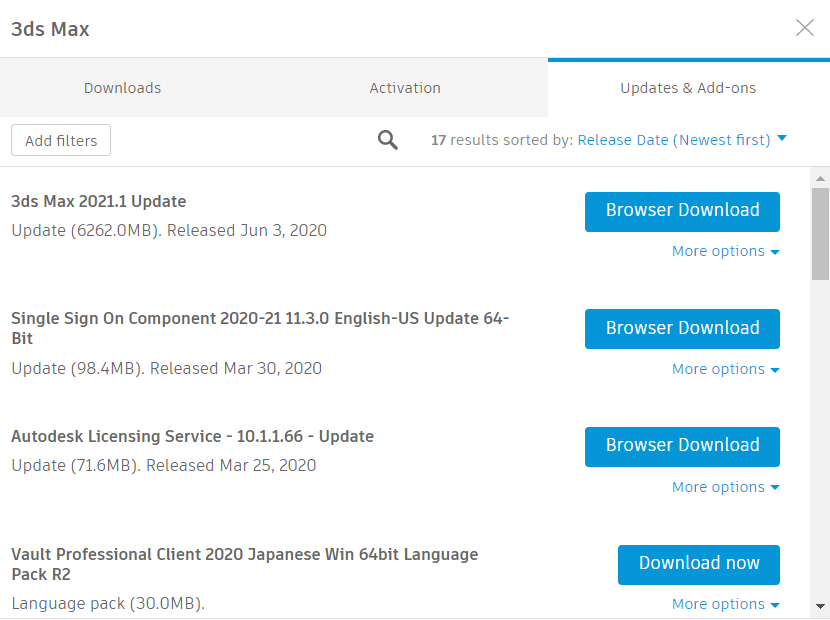Open the Downloads tab
The width and height of the screenshot is (830, 620).
click(x=122, y=88)
